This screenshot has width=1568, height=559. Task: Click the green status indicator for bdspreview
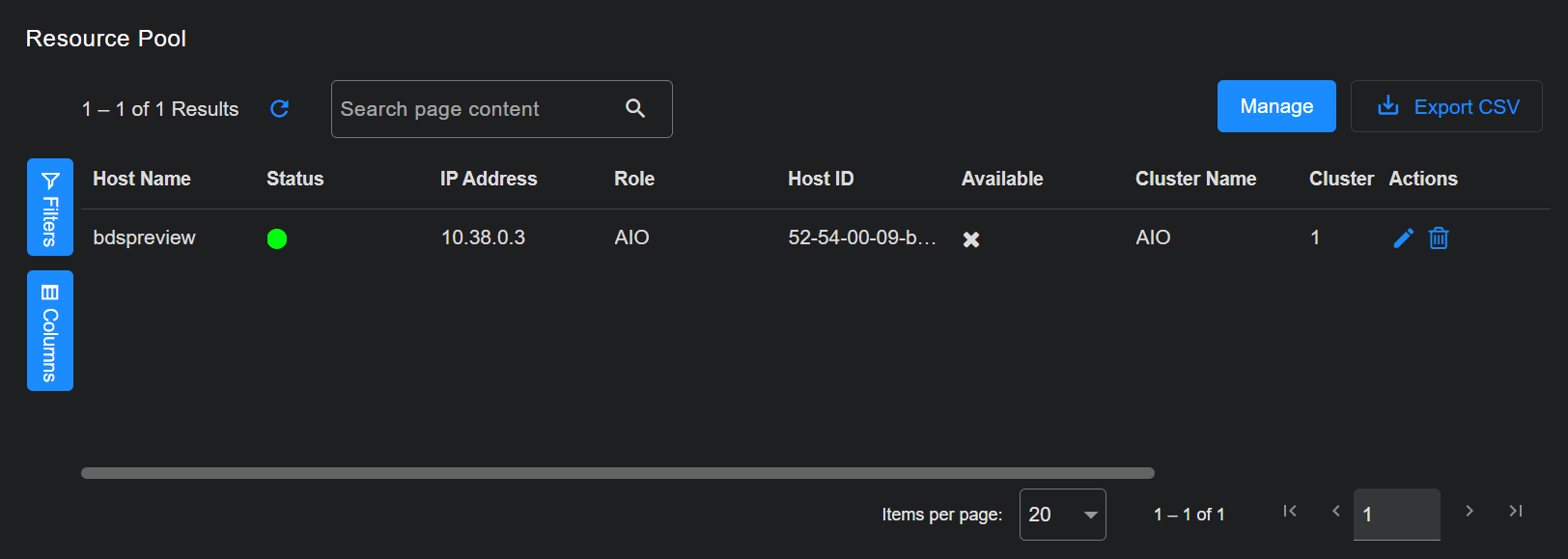coord(277,238)
